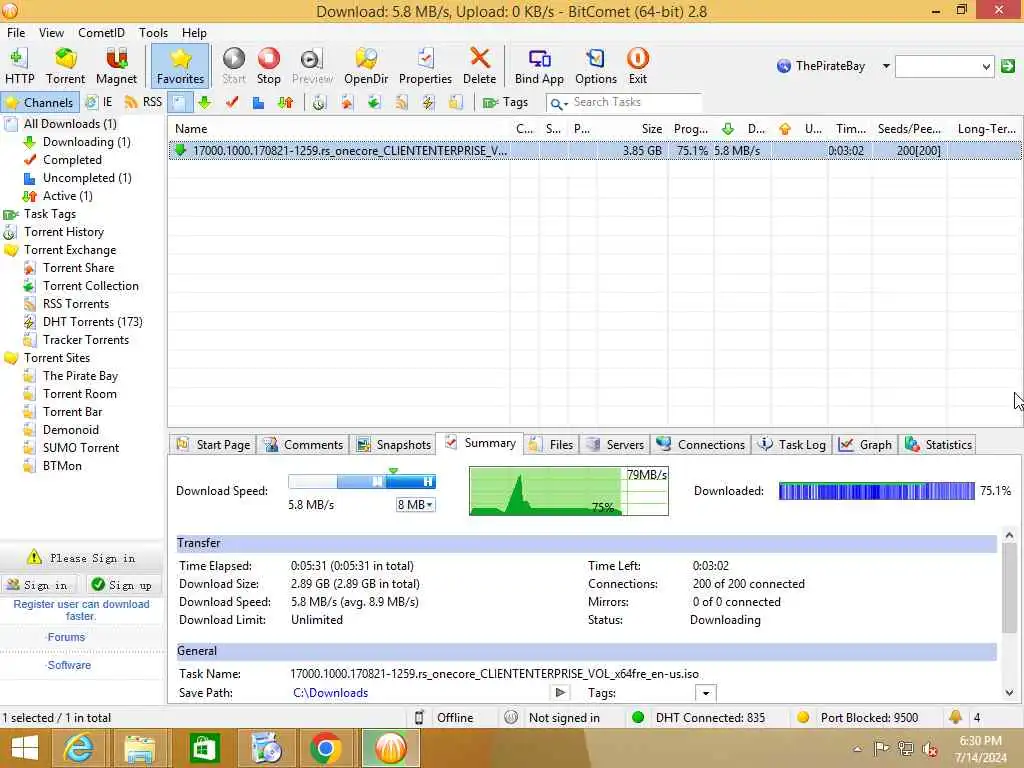Open the Tools menu
Image resolution: width=1024 pixels, height=768 pixels.
[153, 33]
